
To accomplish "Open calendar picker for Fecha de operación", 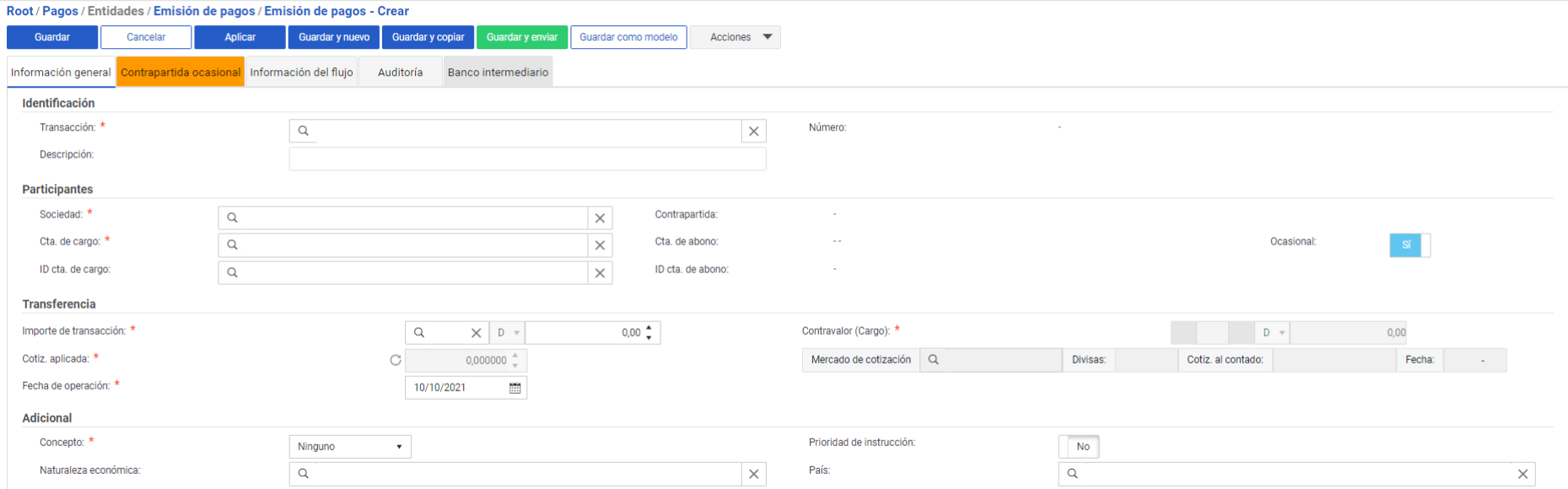I will tap(515, 388).
